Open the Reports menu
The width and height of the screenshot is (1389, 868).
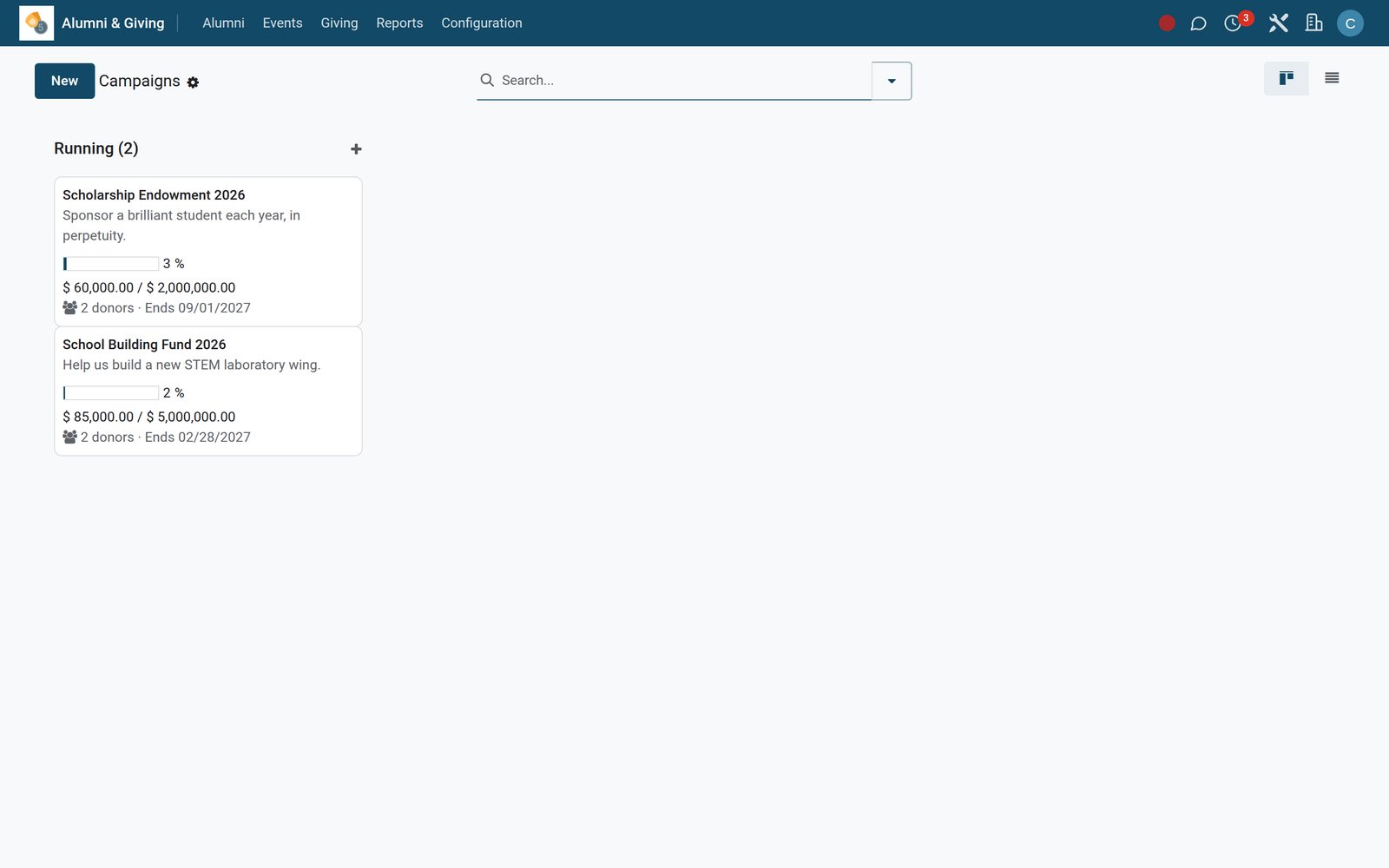pyautogui.click(x=399, y=23)
